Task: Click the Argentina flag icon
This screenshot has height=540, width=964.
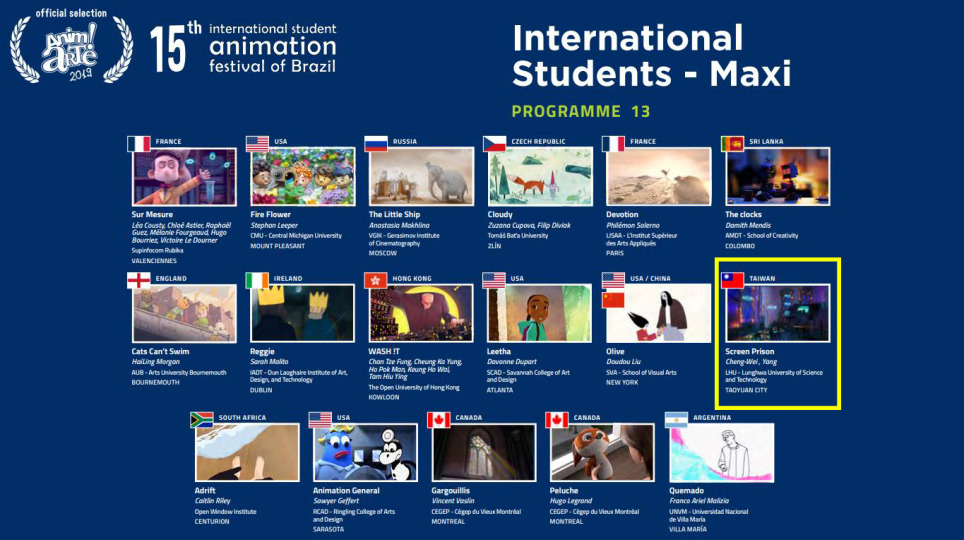Action: click(x=676, y=419)
